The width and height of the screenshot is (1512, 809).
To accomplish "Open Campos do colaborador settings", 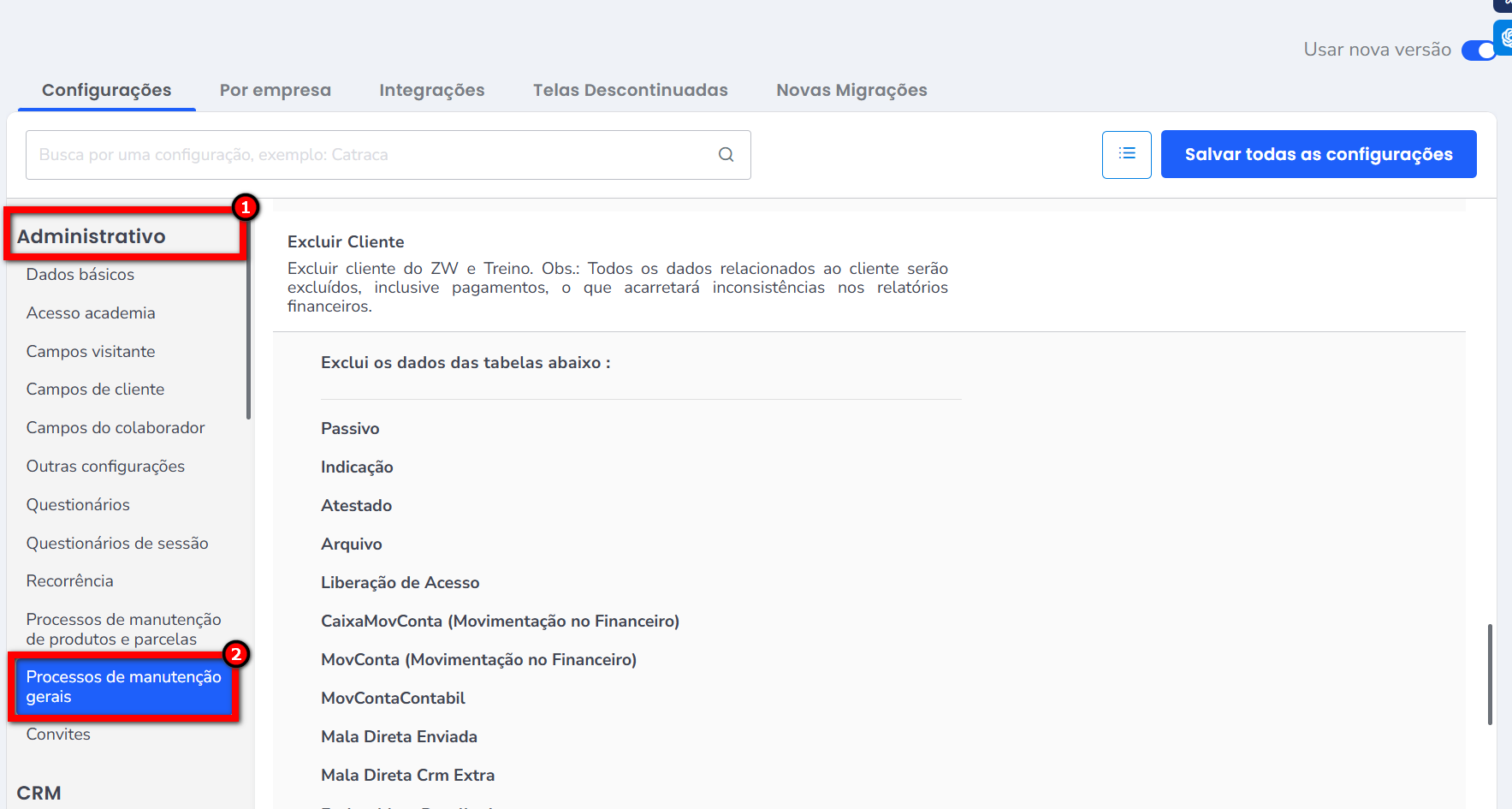I will pyautogui.click(x=116, y=428).
